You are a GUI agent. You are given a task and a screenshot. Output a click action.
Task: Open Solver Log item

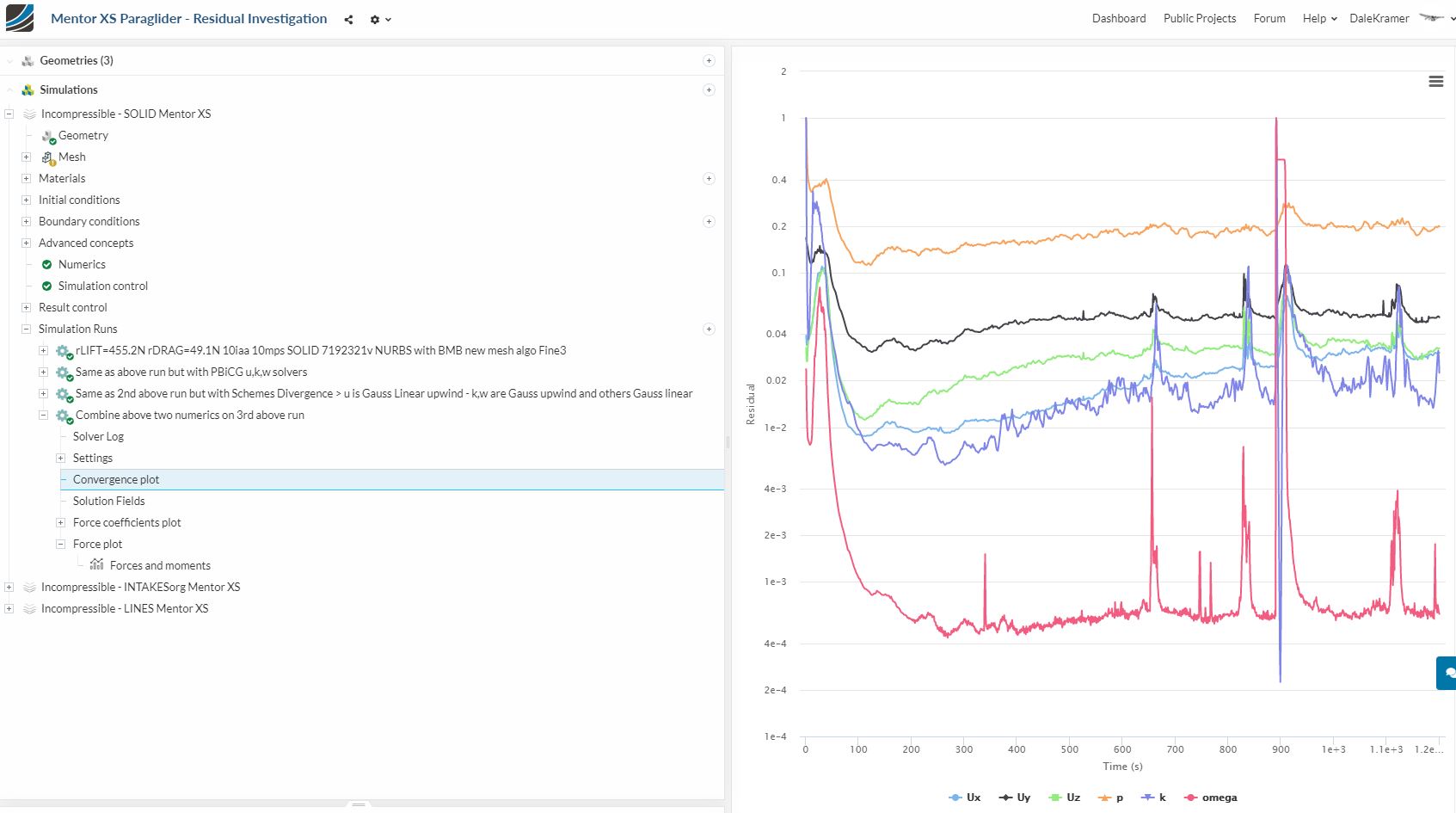coord(98,436)
